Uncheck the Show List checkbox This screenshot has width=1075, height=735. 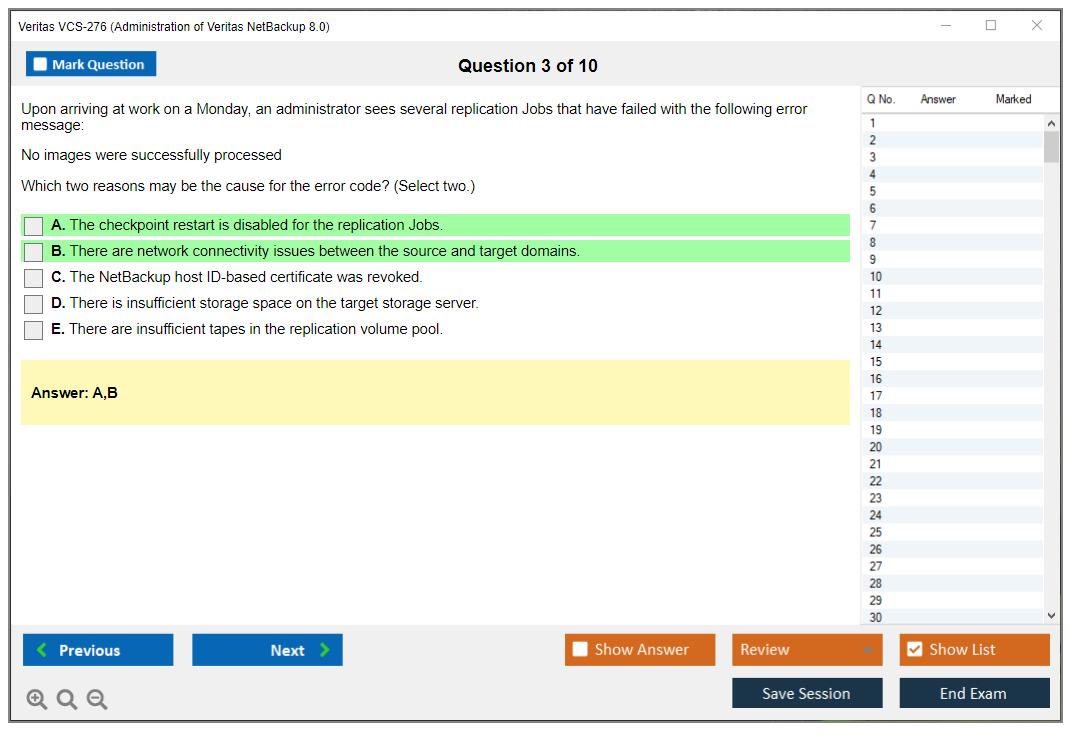[x=914, y=650]
